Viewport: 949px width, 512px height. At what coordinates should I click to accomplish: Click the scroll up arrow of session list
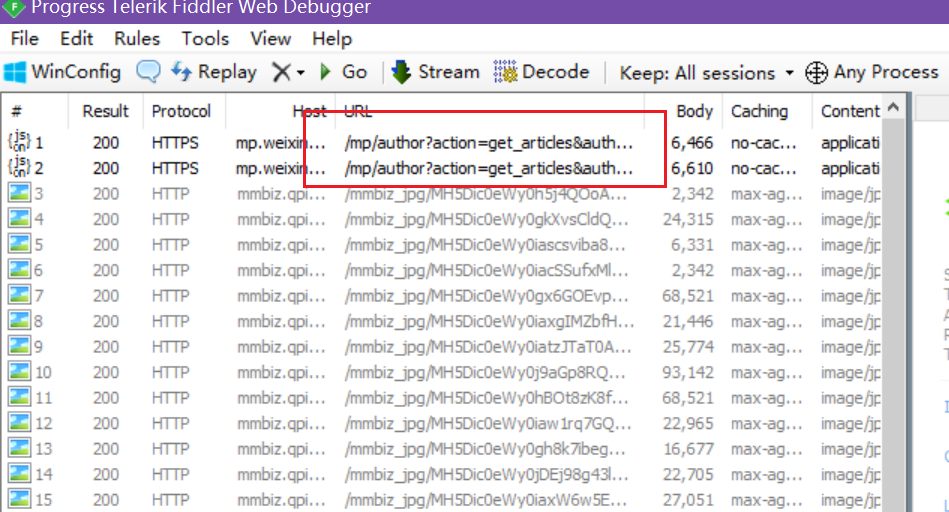tap(893, 108)
